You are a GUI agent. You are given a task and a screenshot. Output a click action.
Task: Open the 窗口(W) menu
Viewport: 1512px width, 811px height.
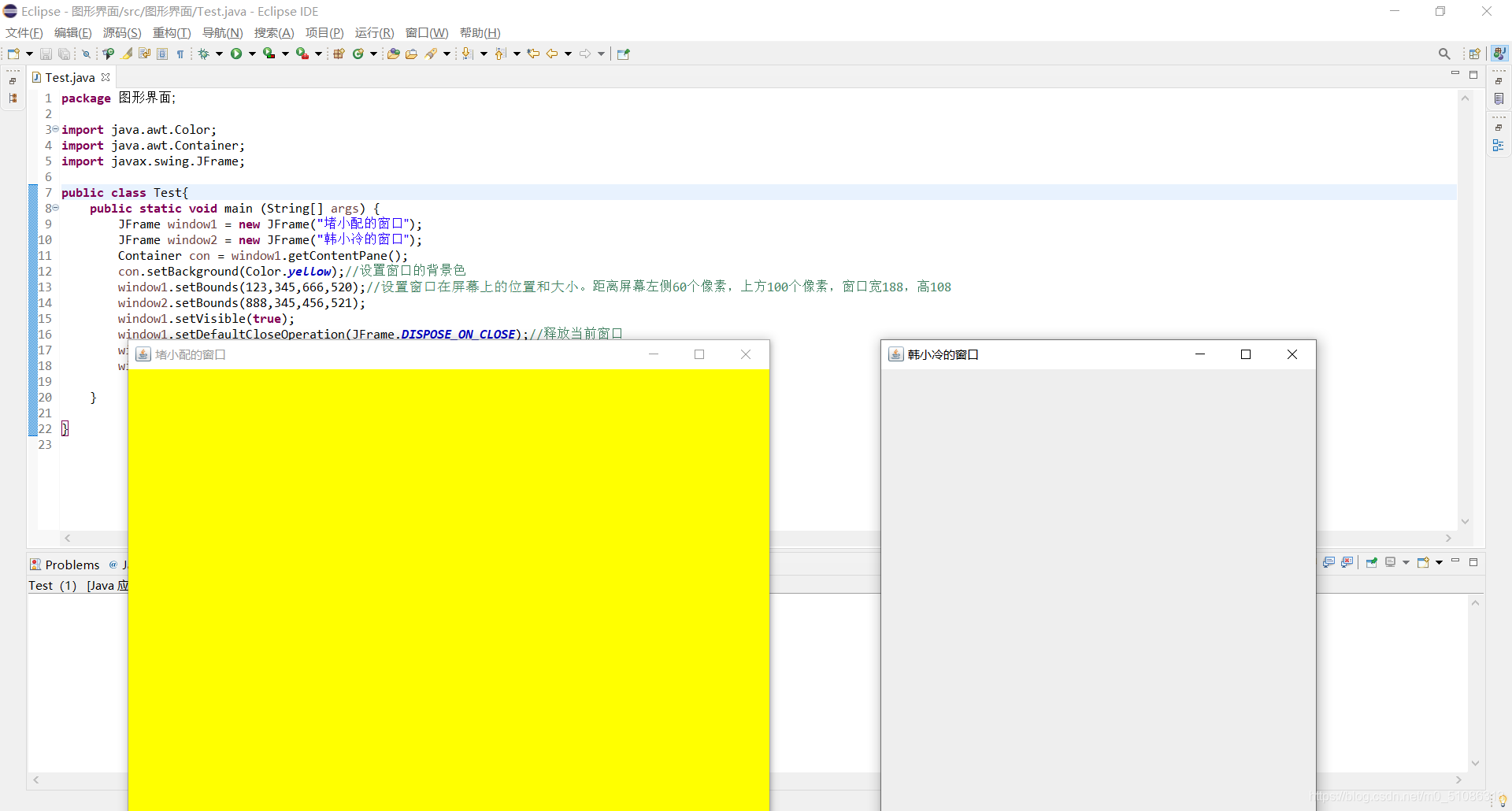click(427, 32)
